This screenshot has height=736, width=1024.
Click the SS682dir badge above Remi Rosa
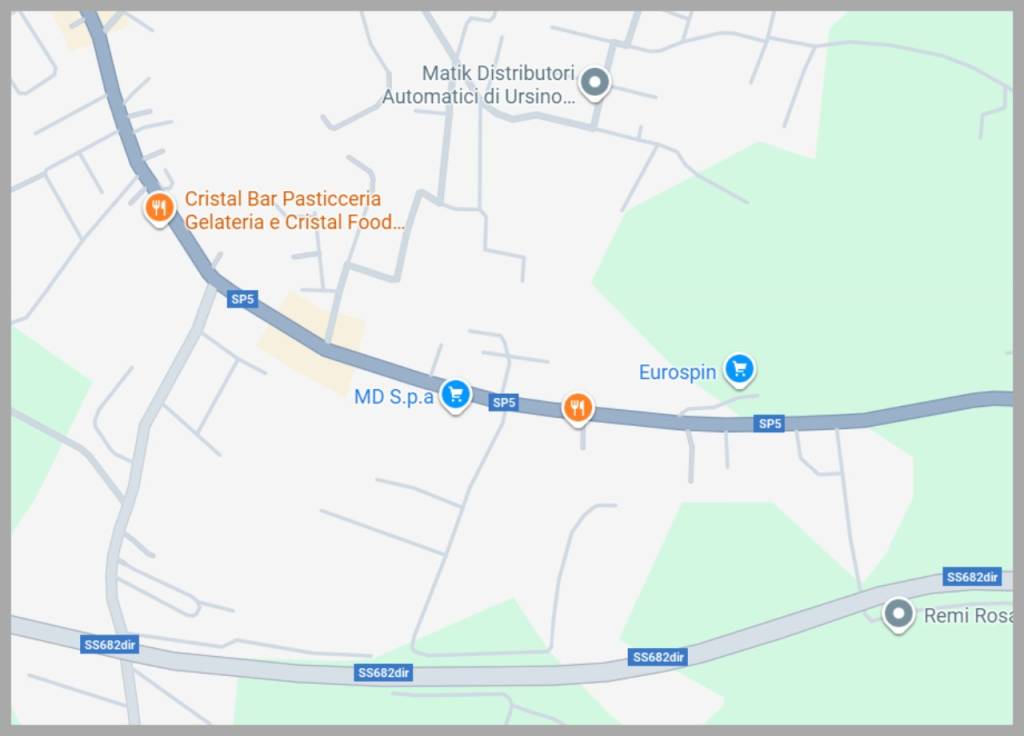pyautogui.click(x=972, y=577)
